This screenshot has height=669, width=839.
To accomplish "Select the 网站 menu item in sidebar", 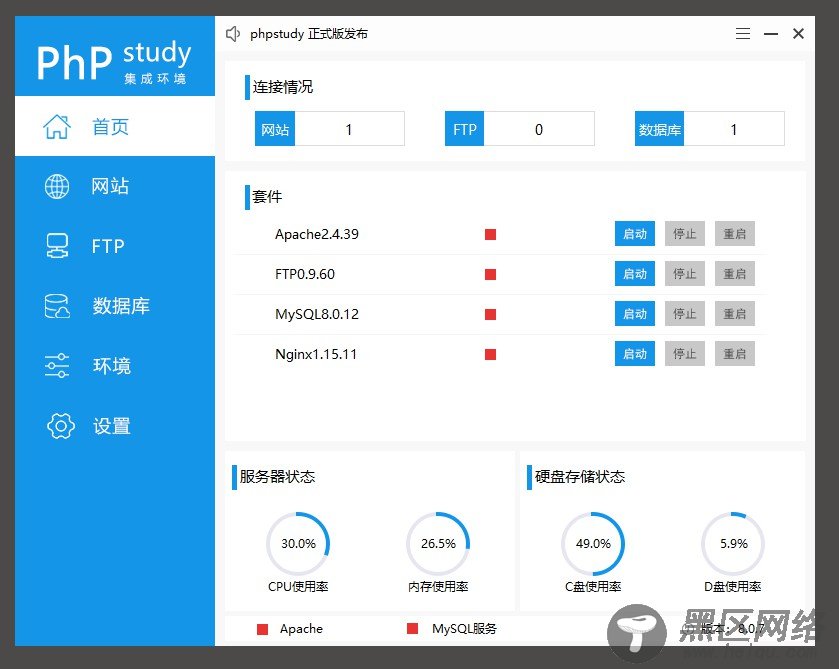I will (x=110, y=186).
